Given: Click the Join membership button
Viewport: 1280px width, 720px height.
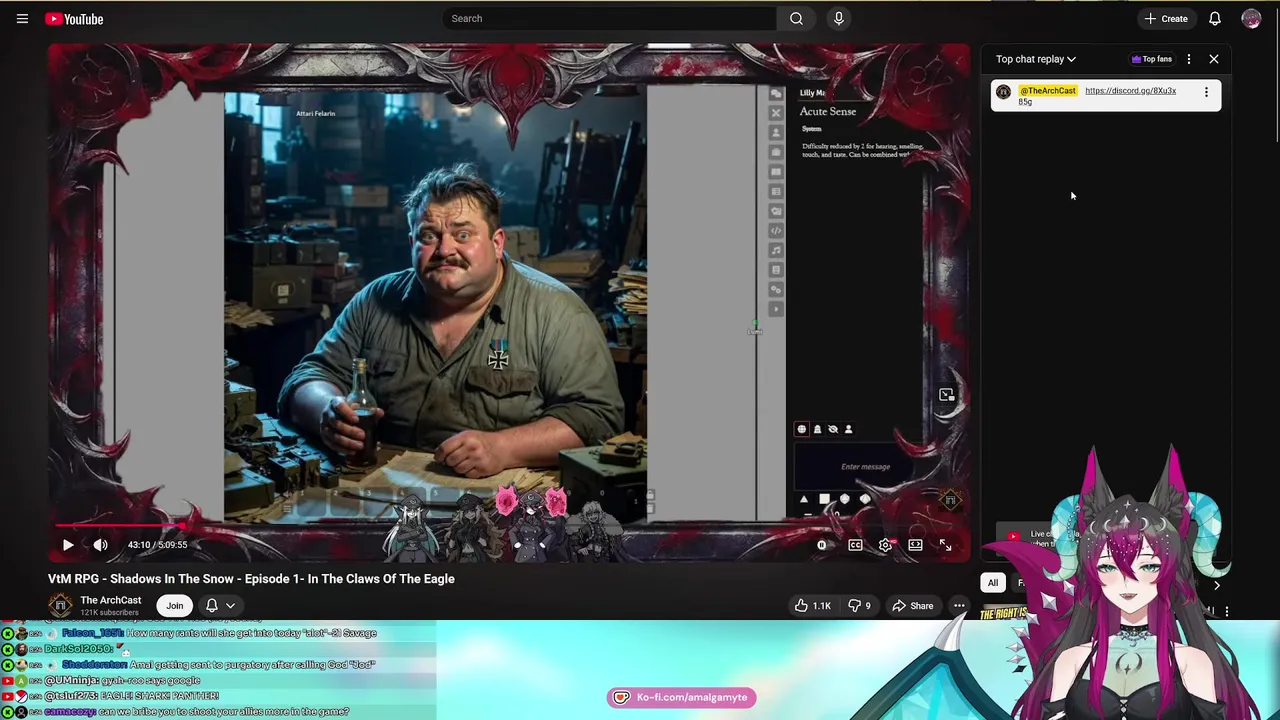Looking at the screenshot, I should point(175,606).
